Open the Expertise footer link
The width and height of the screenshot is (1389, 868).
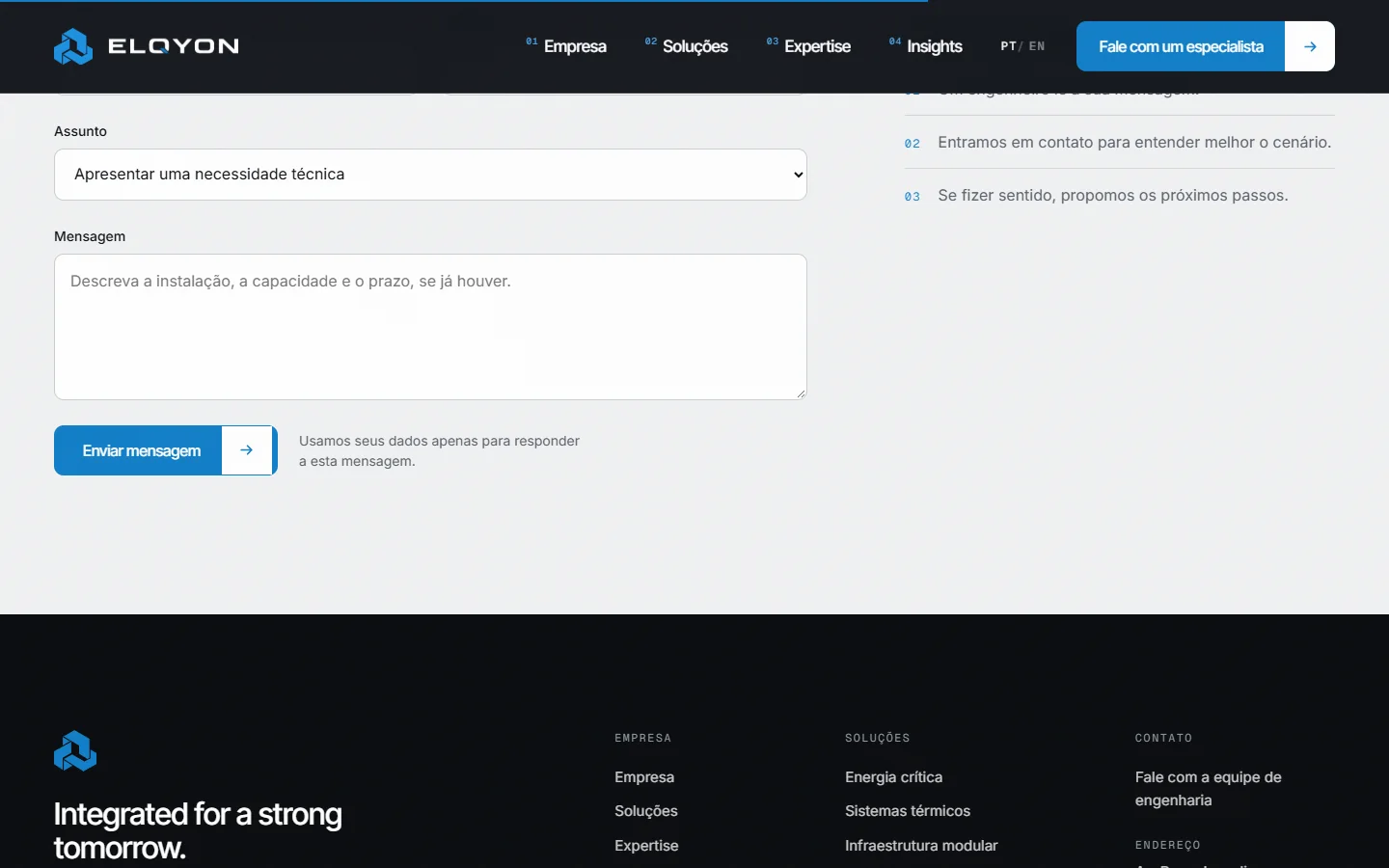click(x=646, y=846)
